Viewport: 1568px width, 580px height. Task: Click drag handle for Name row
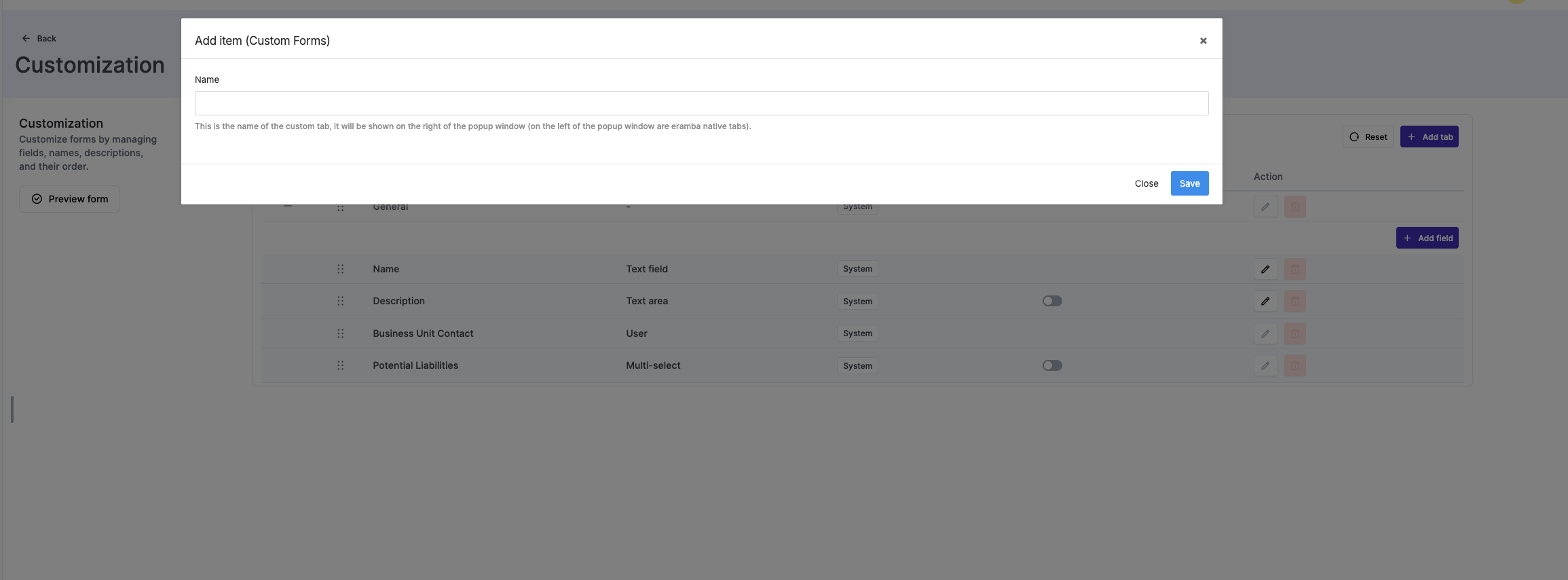pyautogui.click(x=340, y=269)
